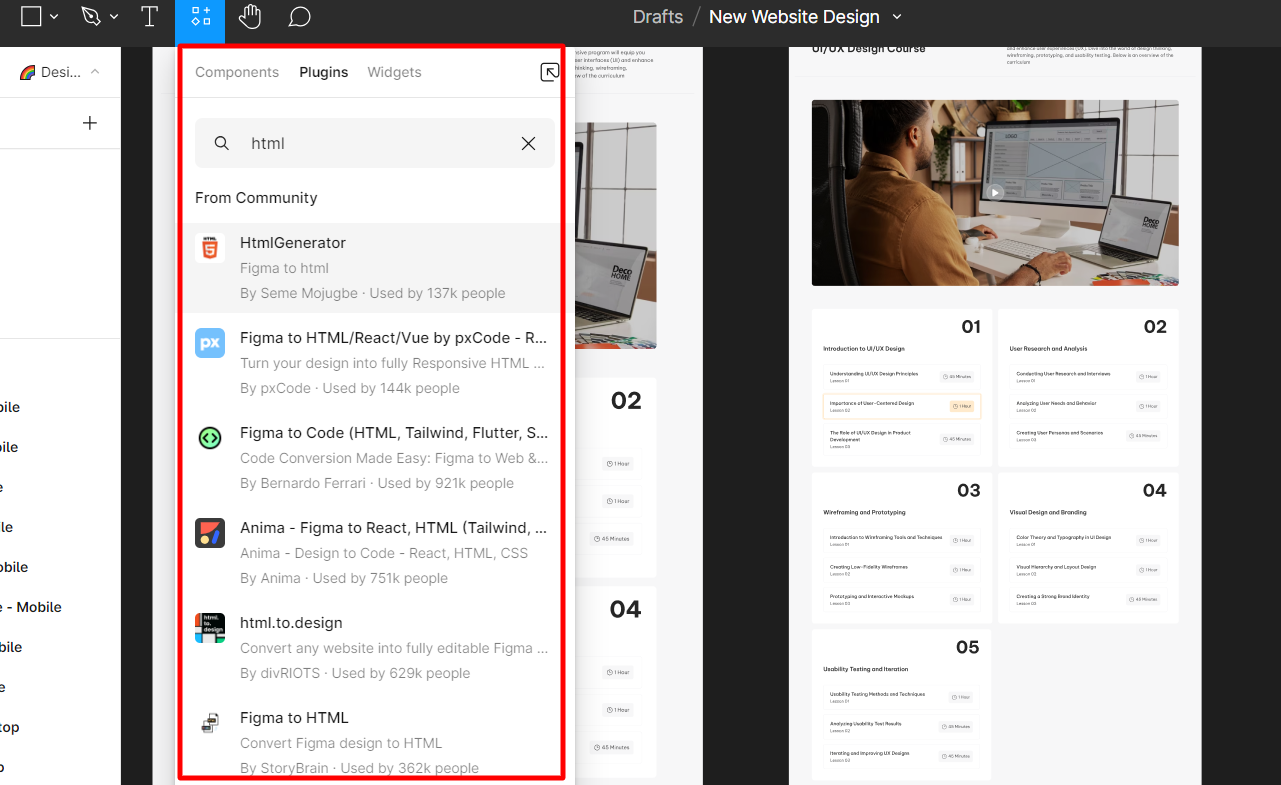
Task: Click the pxCode plugin icon
Action: pos(210,343)
